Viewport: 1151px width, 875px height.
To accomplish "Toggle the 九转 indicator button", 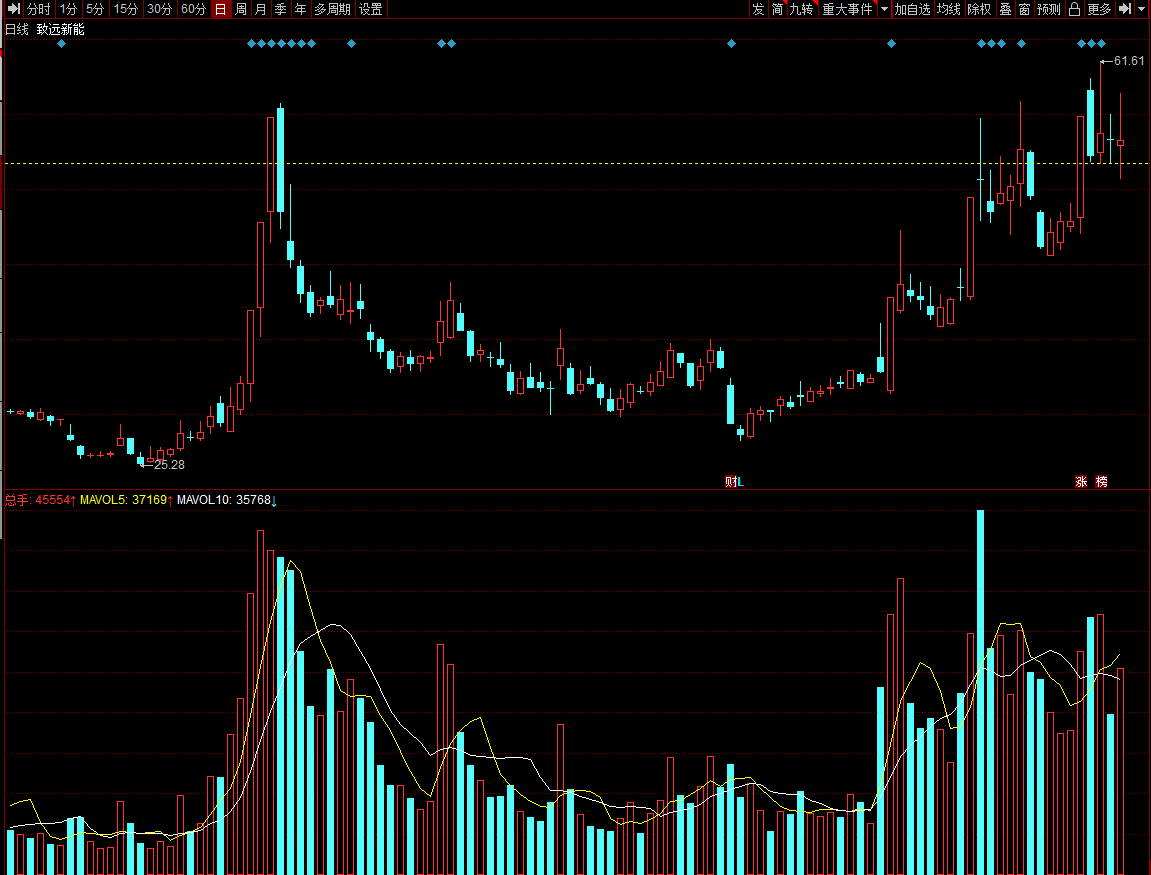I will pos(802,9).
